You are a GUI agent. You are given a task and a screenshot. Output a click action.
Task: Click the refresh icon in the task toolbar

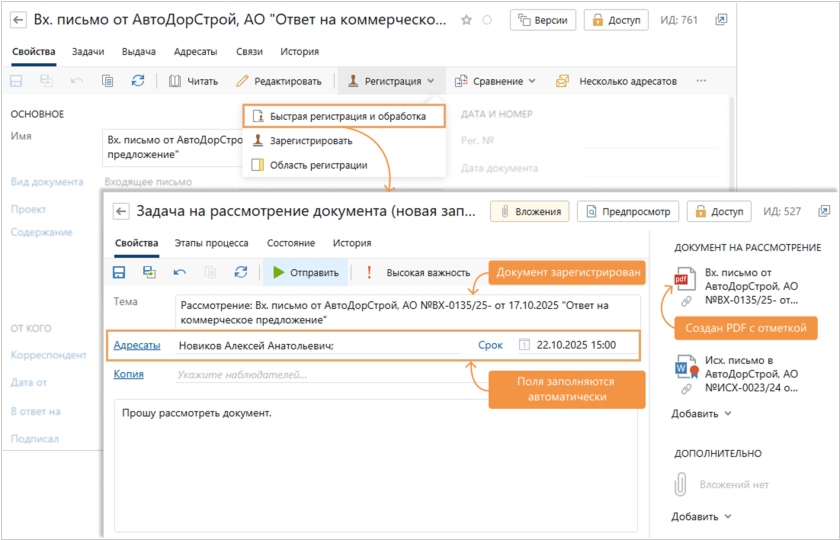coord(240,272)
